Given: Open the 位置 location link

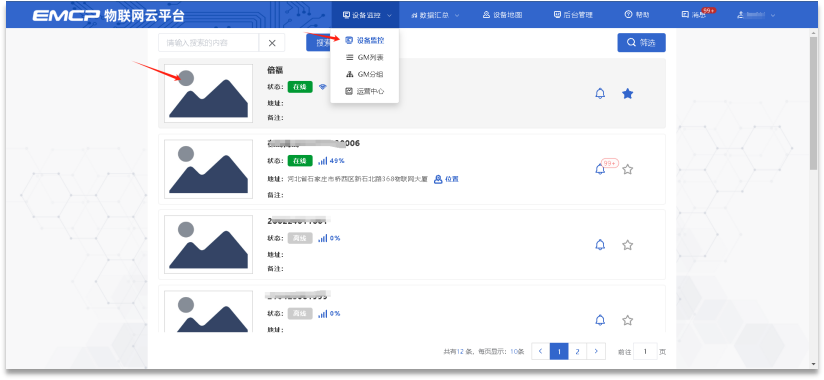Looking at the screenshot, I should [446, 179].
